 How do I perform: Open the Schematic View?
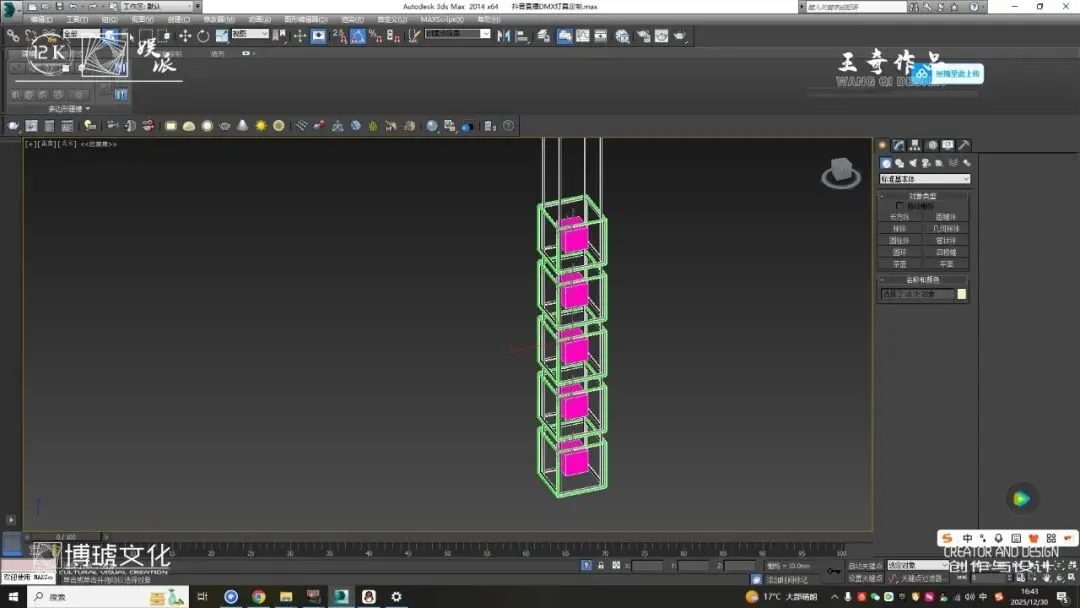point(601,36)
